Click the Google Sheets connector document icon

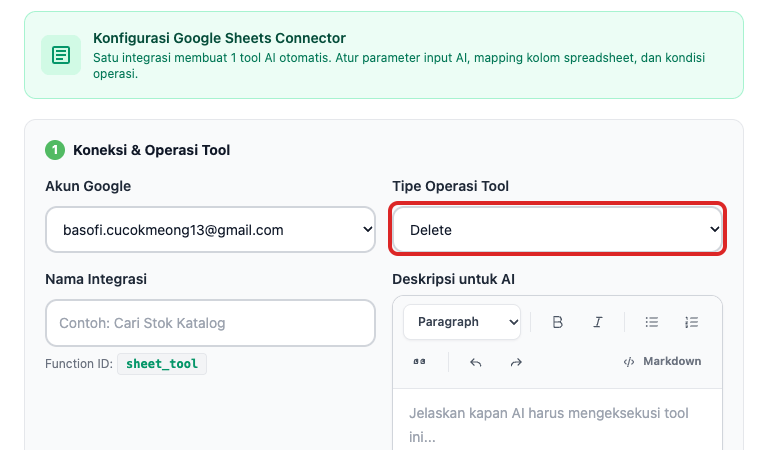pos(61,55)
